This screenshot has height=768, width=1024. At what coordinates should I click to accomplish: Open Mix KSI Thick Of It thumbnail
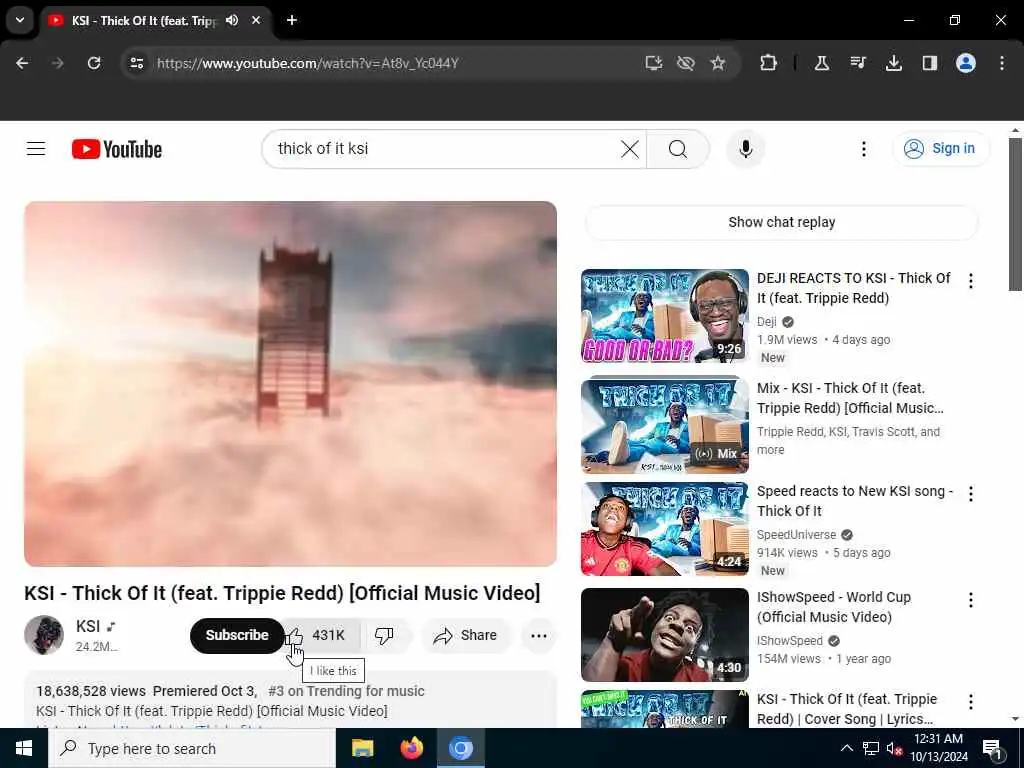point(665,424)
